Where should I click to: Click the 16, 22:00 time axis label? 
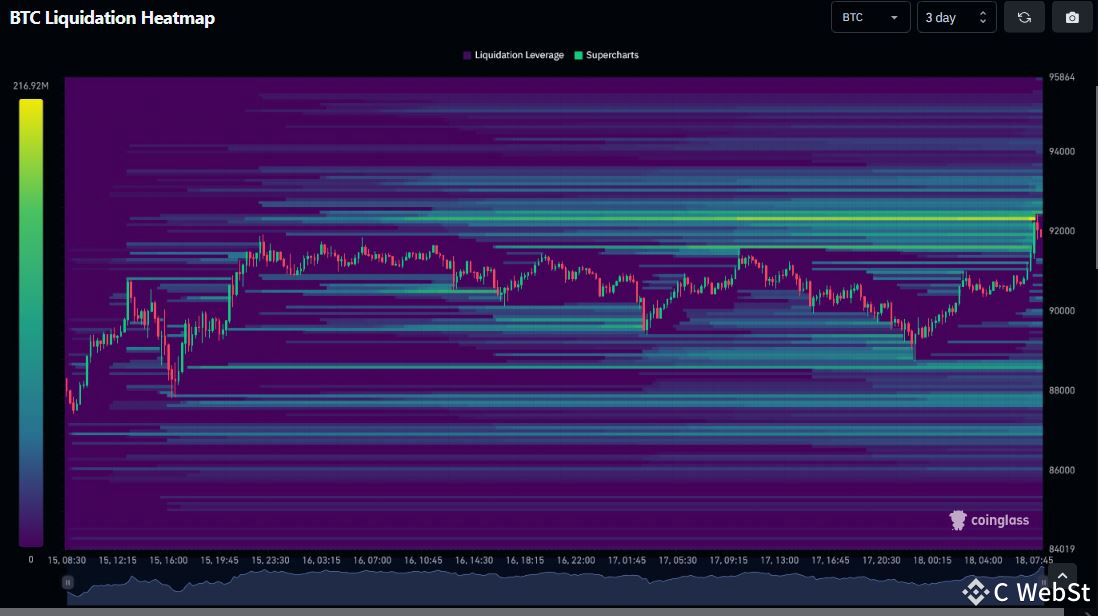pos(576,561)
